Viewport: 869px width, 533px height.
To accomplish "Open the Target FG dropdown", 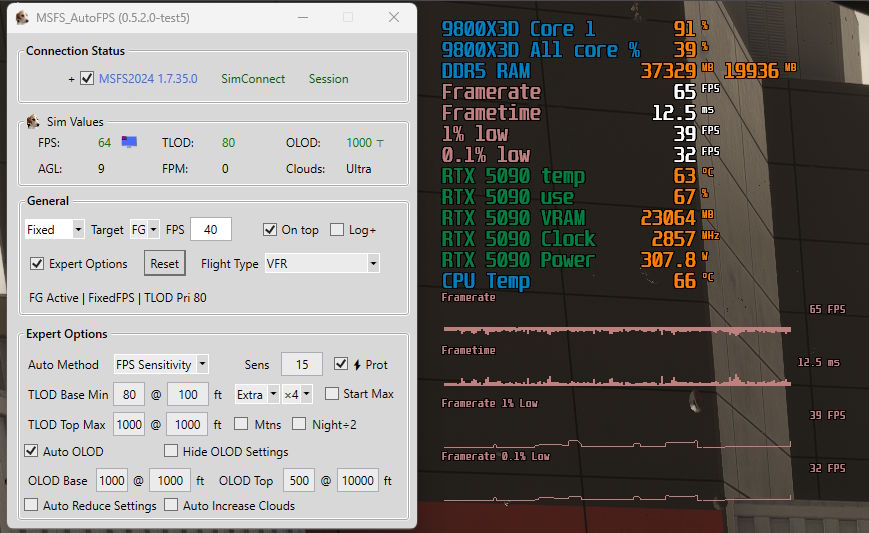I will pyautogui.click(x=145, y=229).
